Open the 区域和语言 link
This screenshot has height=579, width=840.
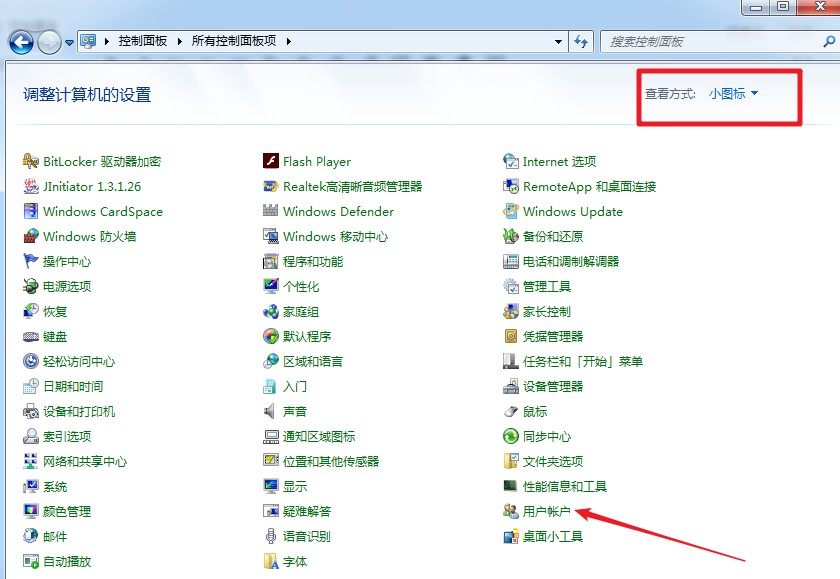pos(313,361)
